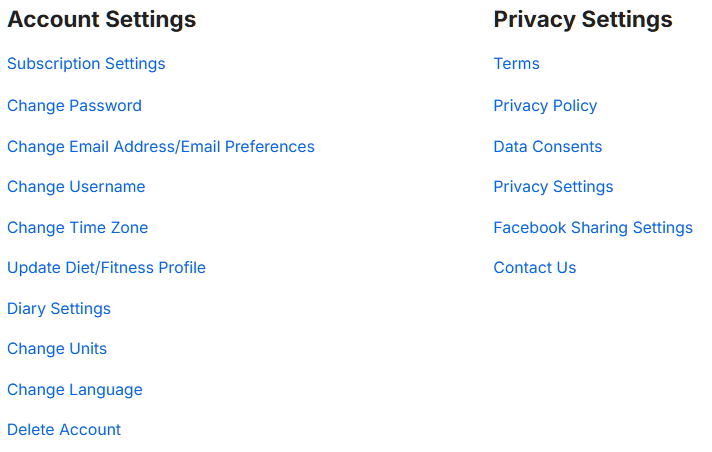Open the Diary Settings link
This screenshot has height=452, width=712.
tap(59, 309)
